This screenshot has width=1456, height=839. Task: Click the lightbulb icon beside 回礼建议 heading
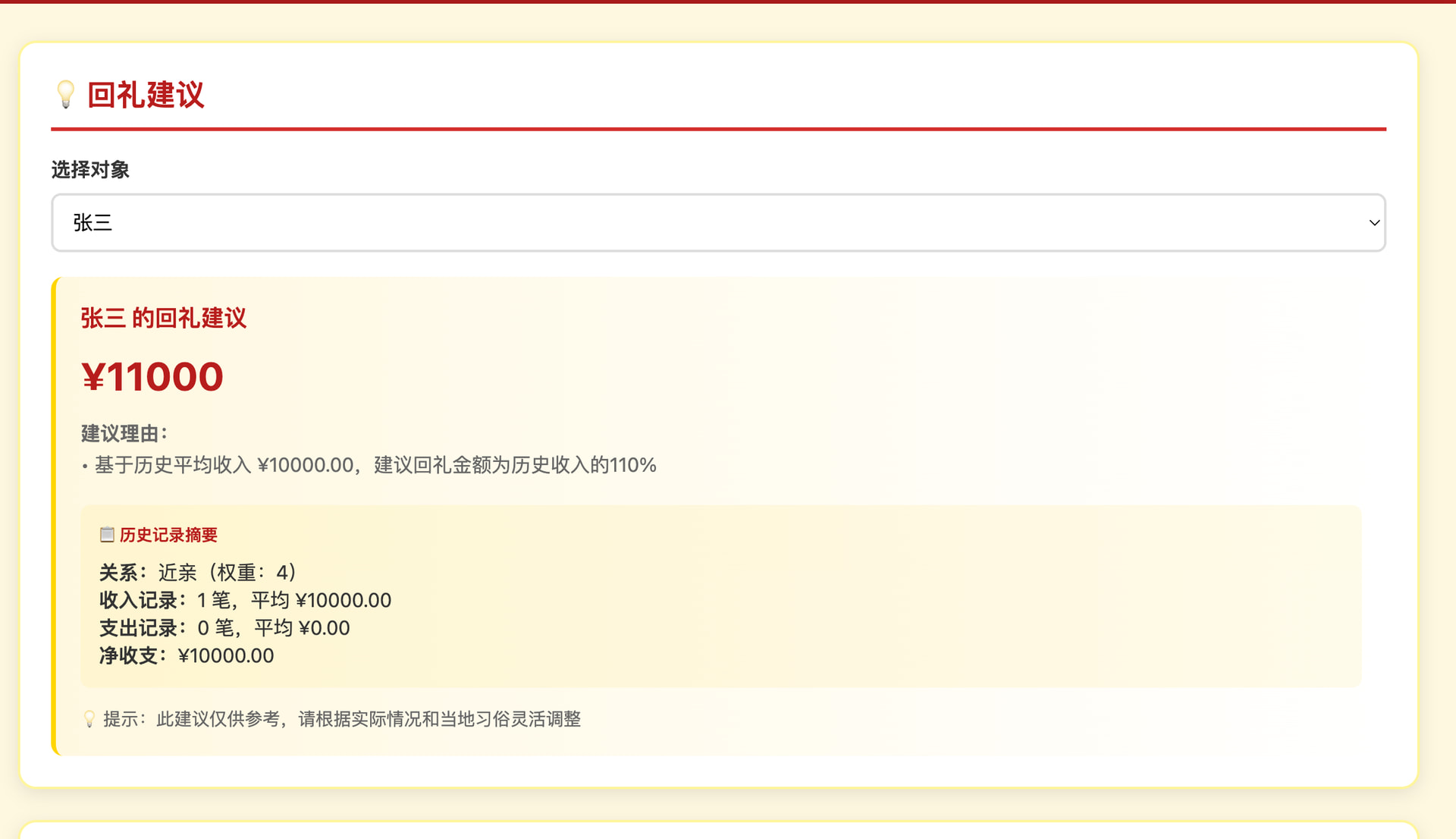(x=66, y=95)
